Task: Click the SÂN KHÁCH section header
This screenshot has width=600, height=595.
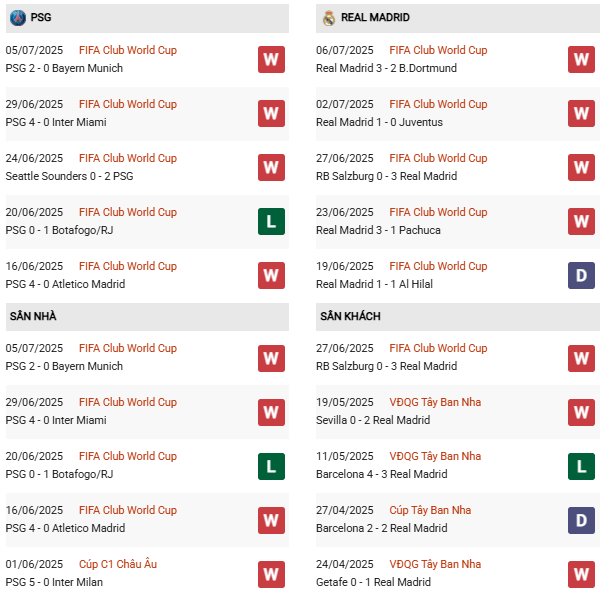Action: 350,316
